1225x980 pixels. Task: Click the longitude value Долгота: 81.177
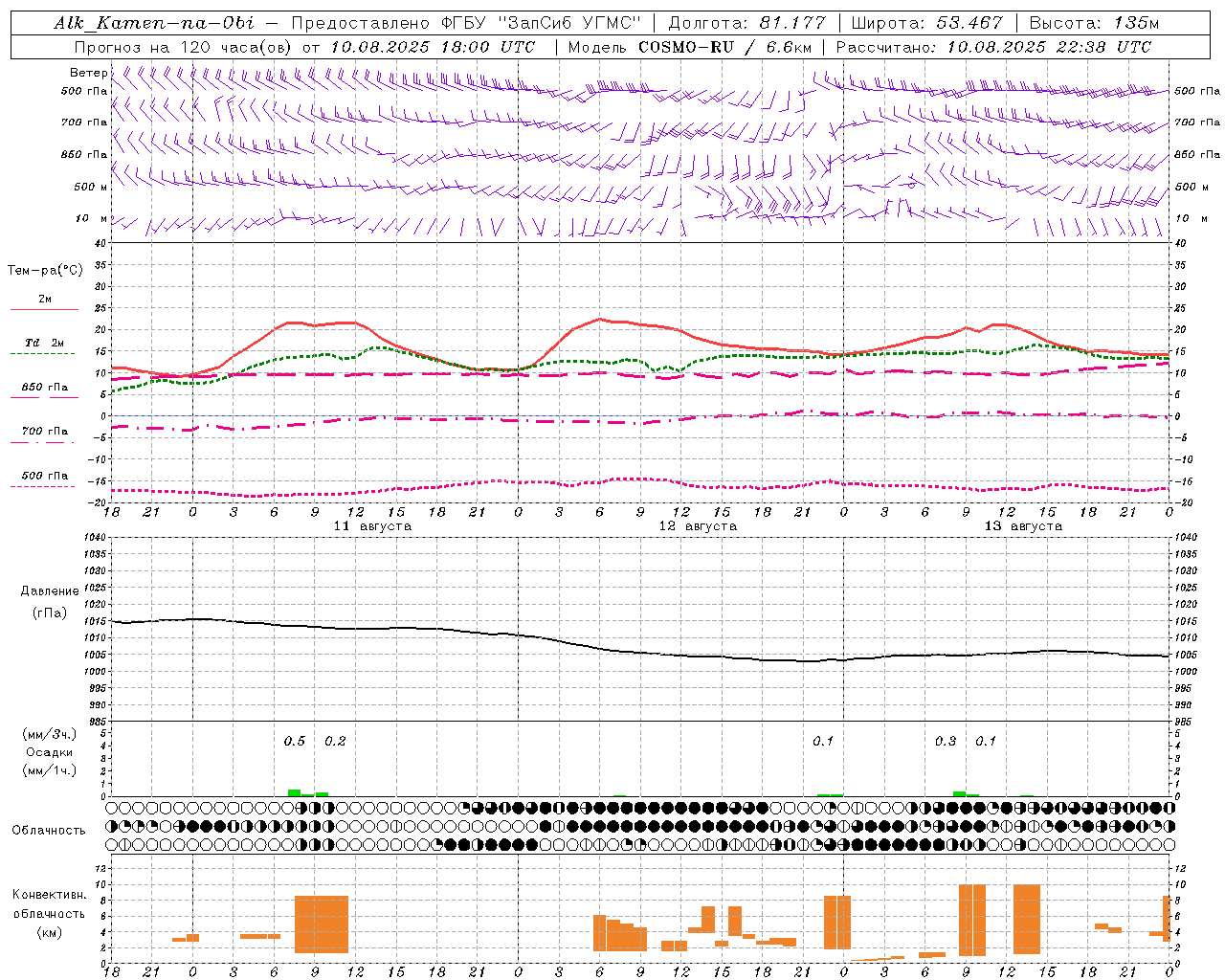746,23
